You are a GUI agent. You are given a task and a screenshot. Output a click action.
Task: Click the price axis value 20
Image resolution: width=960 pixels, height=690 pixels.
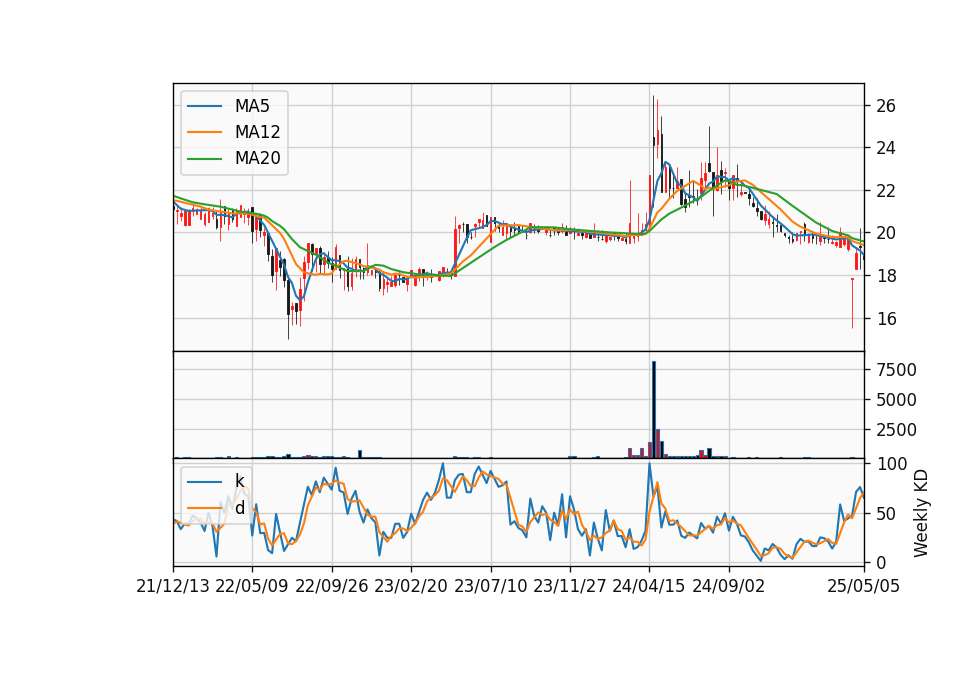(x=886, y=233)
